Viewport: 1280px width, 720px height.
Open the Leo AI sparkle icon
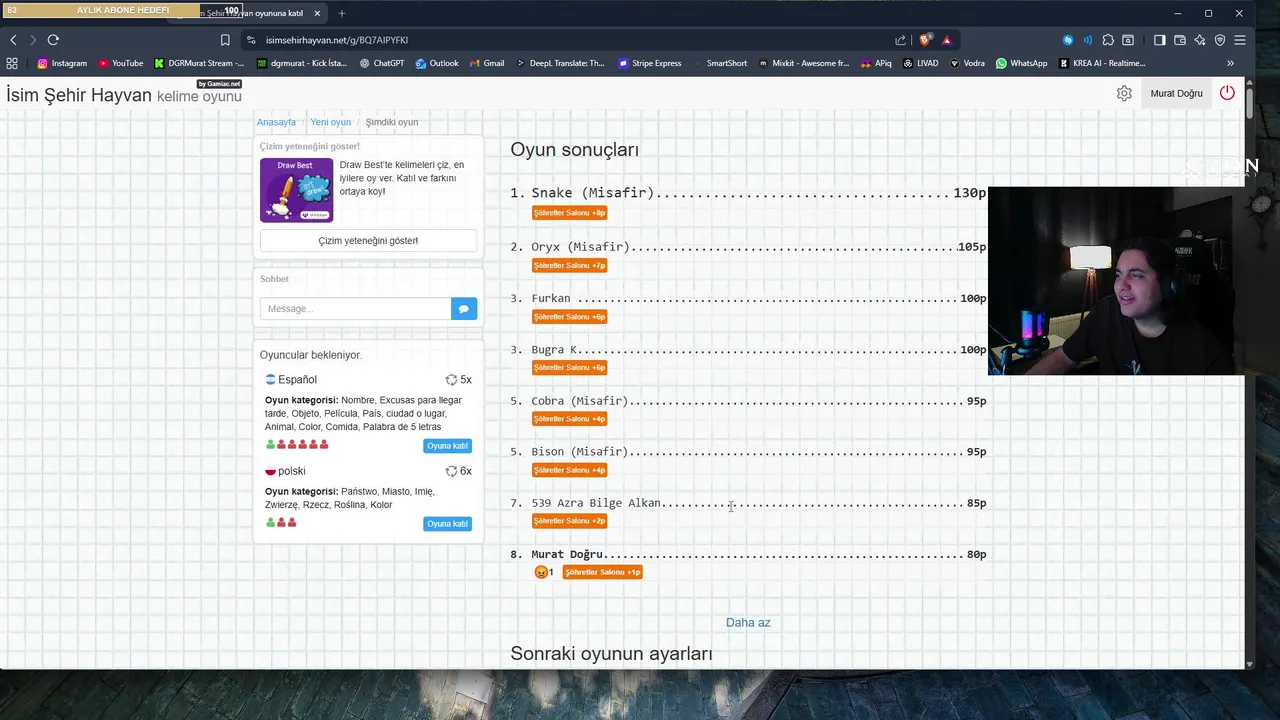1200,40
